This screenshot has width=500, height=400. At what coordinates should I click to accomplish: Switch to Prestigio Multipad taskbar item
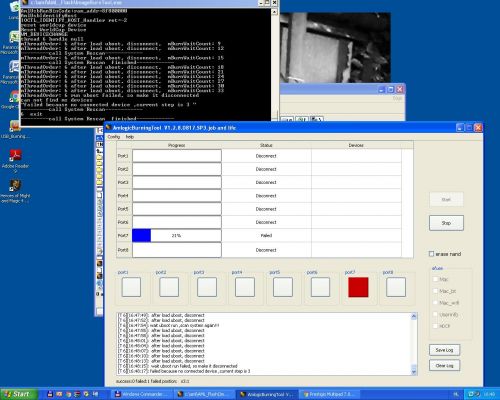(330, 394)
